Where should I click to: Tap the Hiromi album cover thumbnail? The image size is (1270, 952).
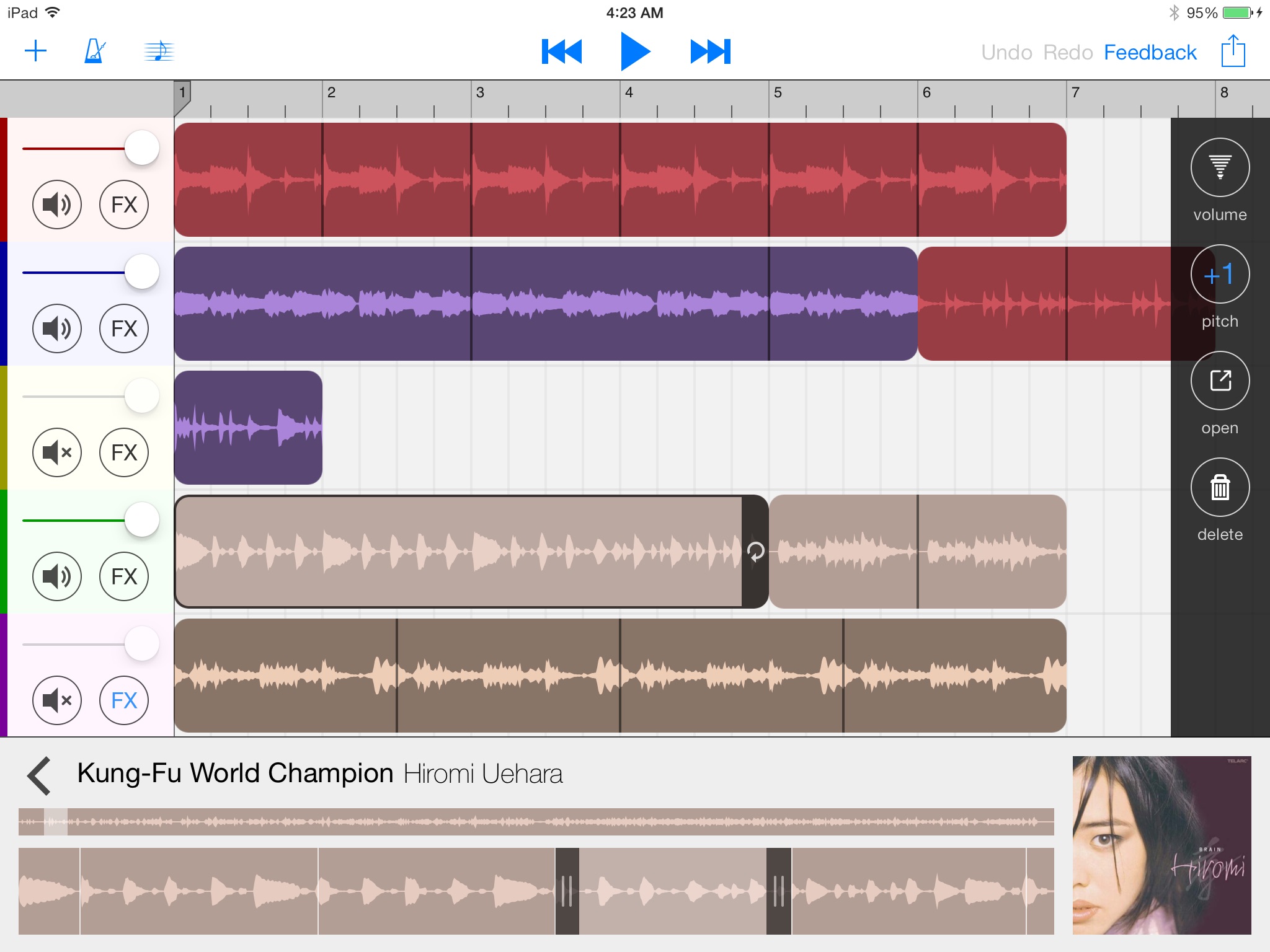click(1162, 845)
